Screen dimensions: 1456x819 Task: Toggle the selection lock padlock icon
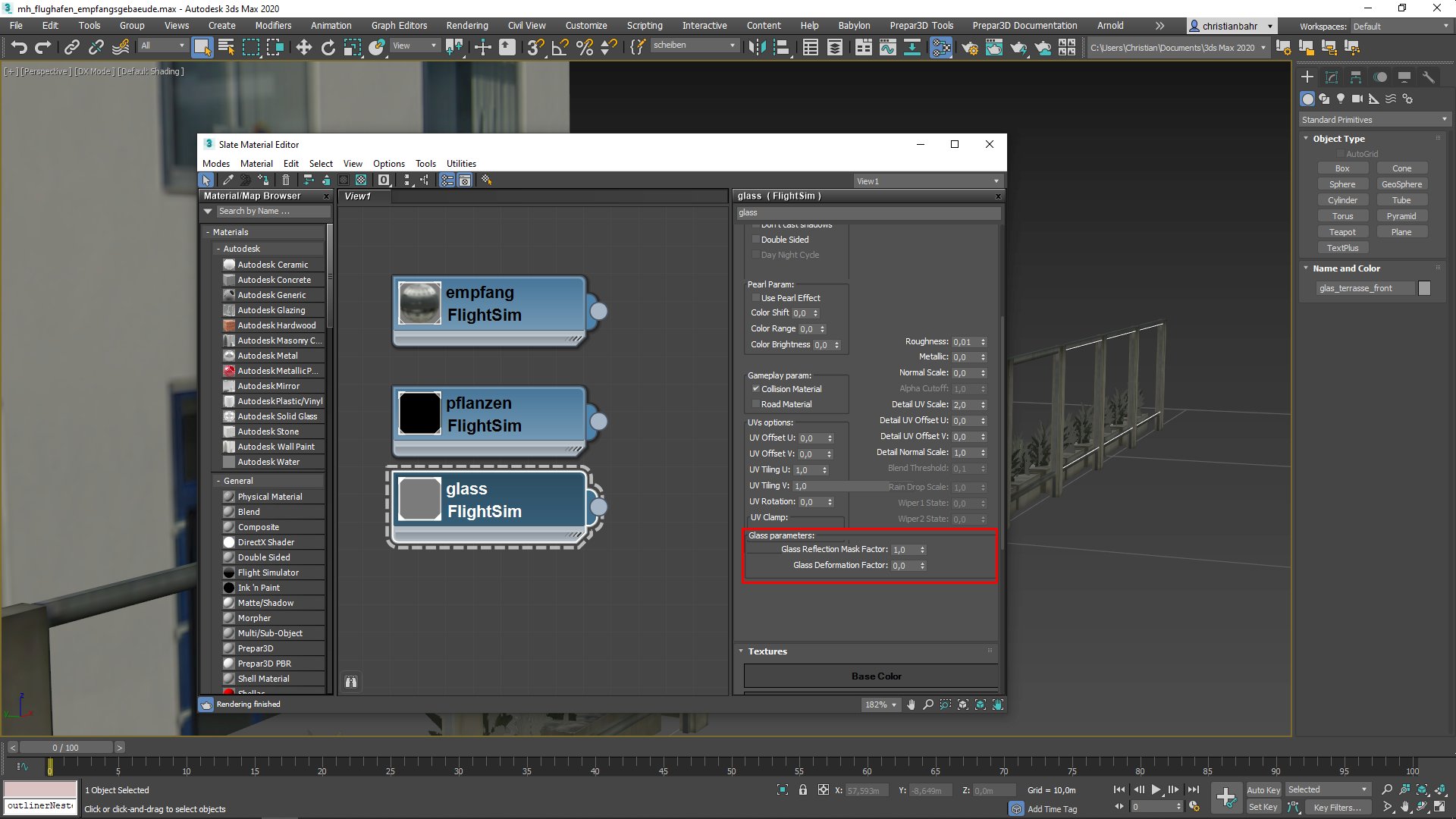[803, 790]
